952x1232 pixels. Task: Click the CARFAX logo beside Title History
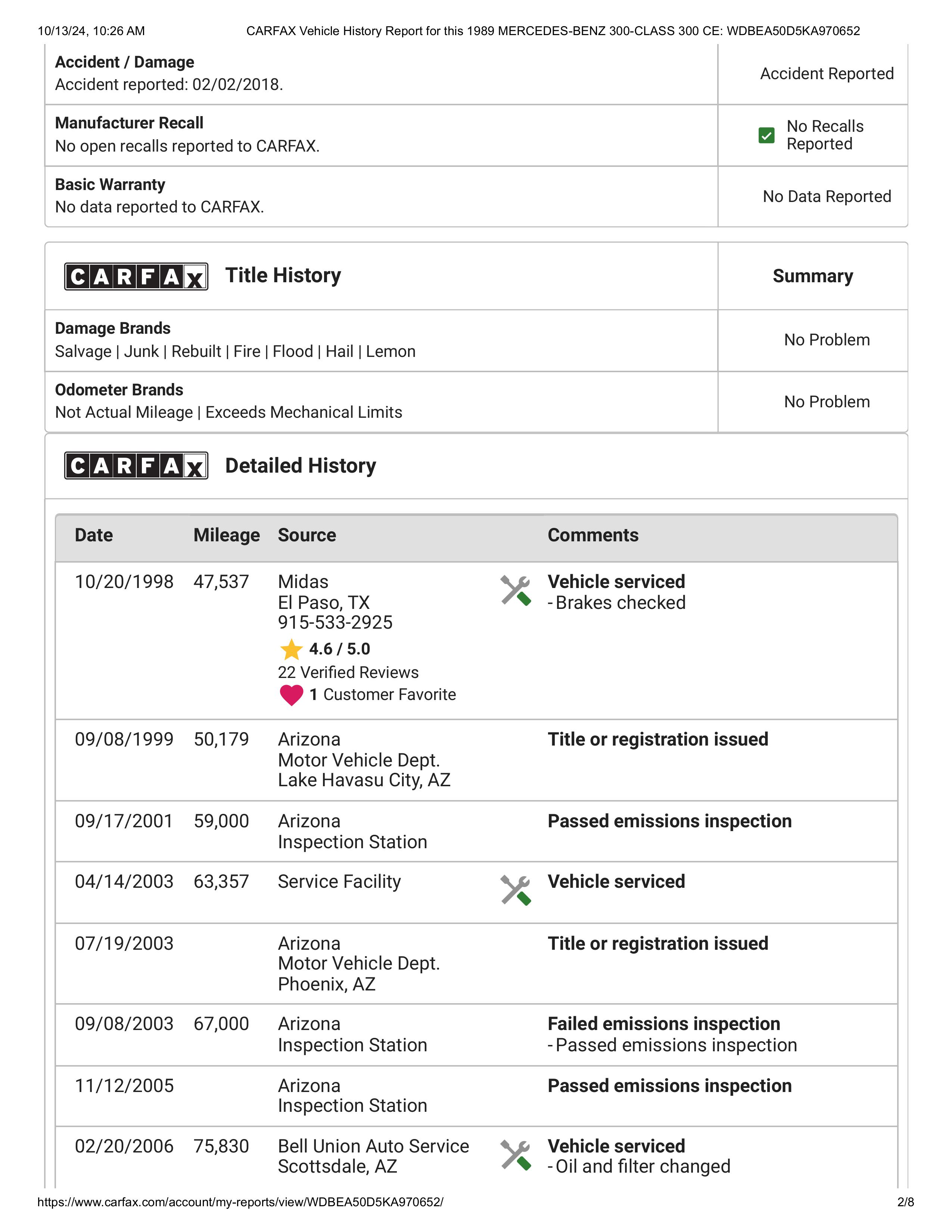pos(136,276)
